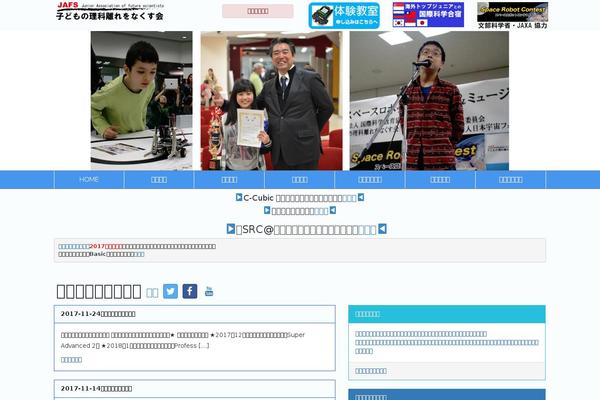Go to the HOME navigation item

tap(89, 180)
